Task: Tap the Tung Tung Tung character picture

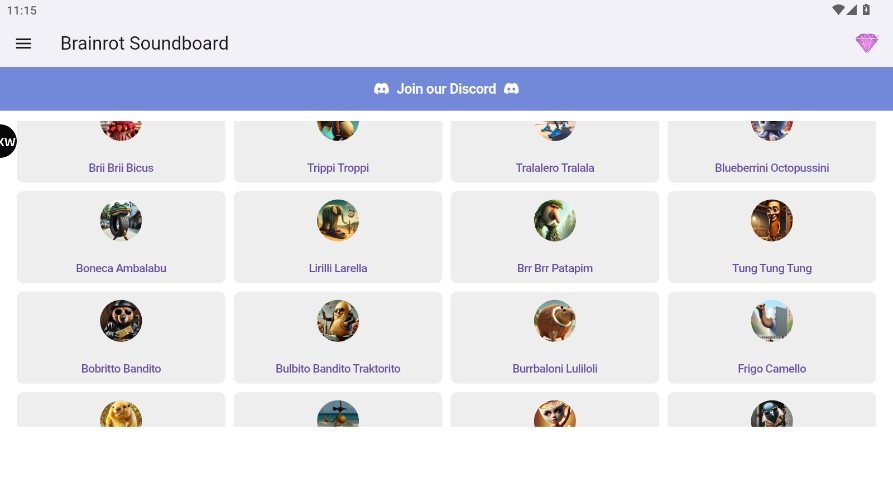Action: [x=772, y=221]
